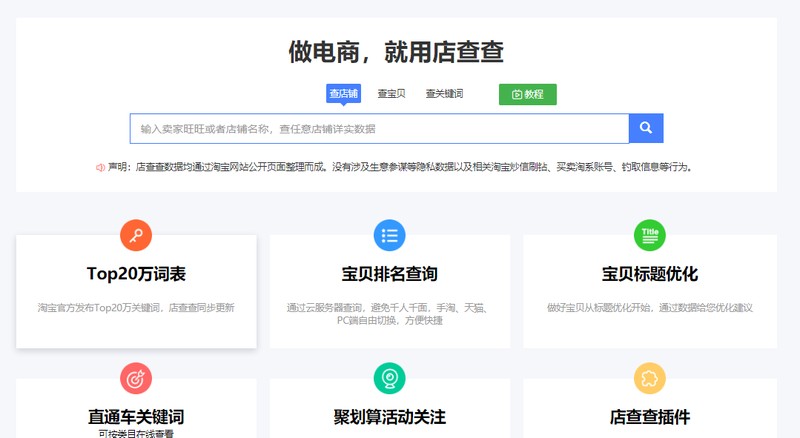Click the headline 做电商，就用店查查
Screen dimensions: 800x438
(396, 52)
